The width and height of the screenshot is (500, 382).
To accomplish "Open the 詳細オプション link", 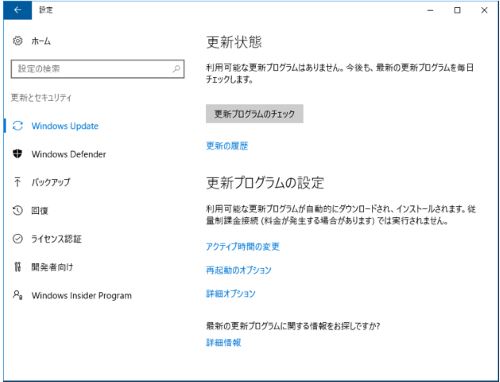I will (231, 293).
